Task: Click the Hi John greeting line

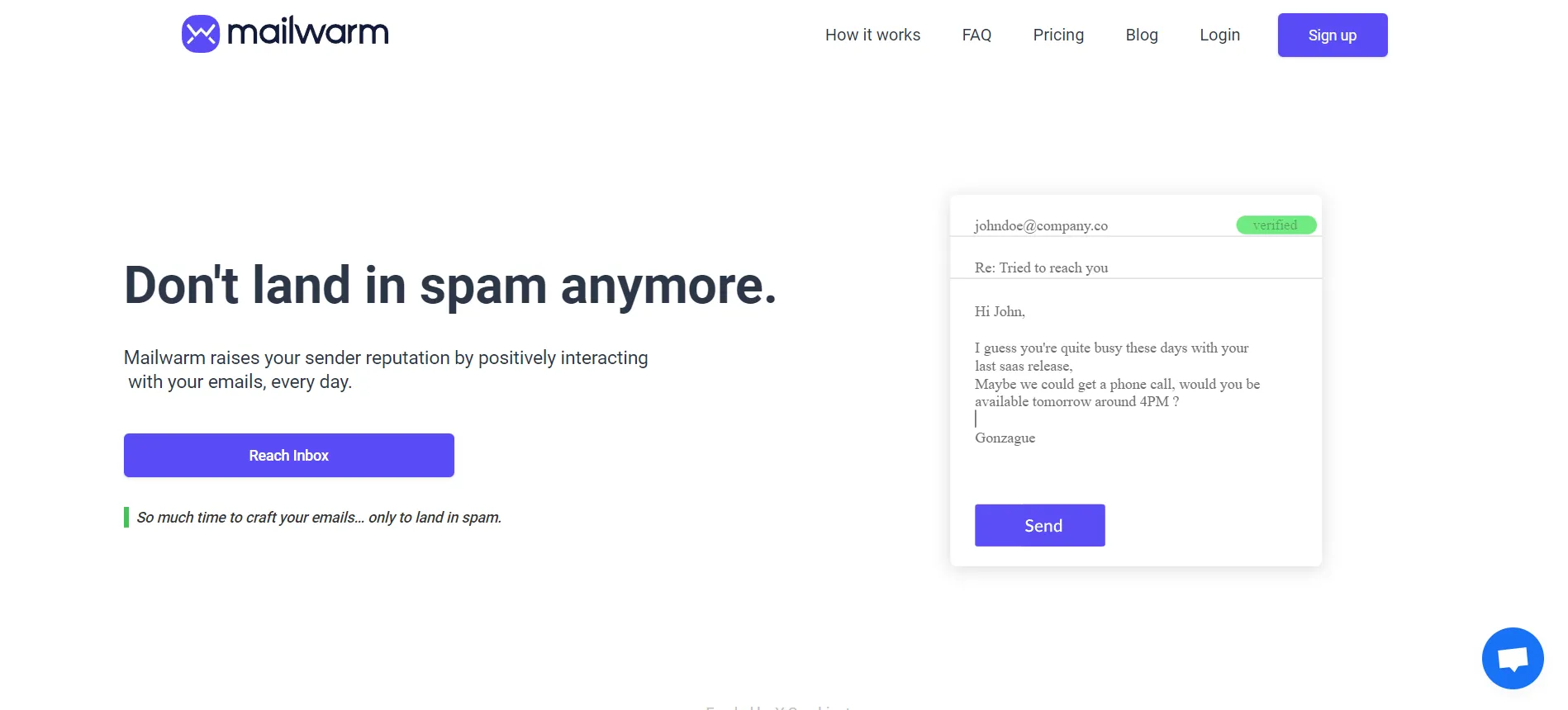Action: click(x=1000, y=311)
